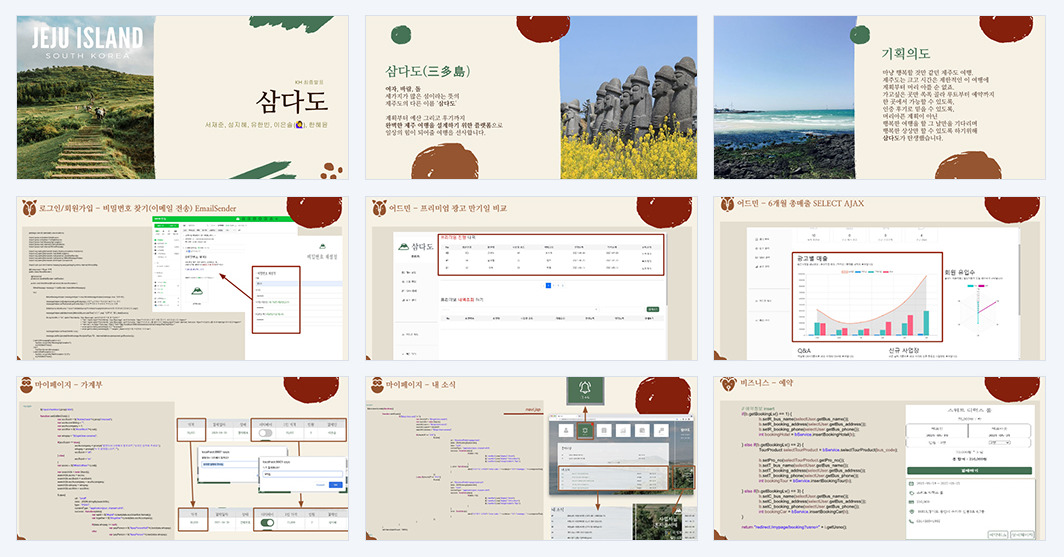Click the '신규 사업장' label
The image size is (1064, 557).
[x=904, y=351]
